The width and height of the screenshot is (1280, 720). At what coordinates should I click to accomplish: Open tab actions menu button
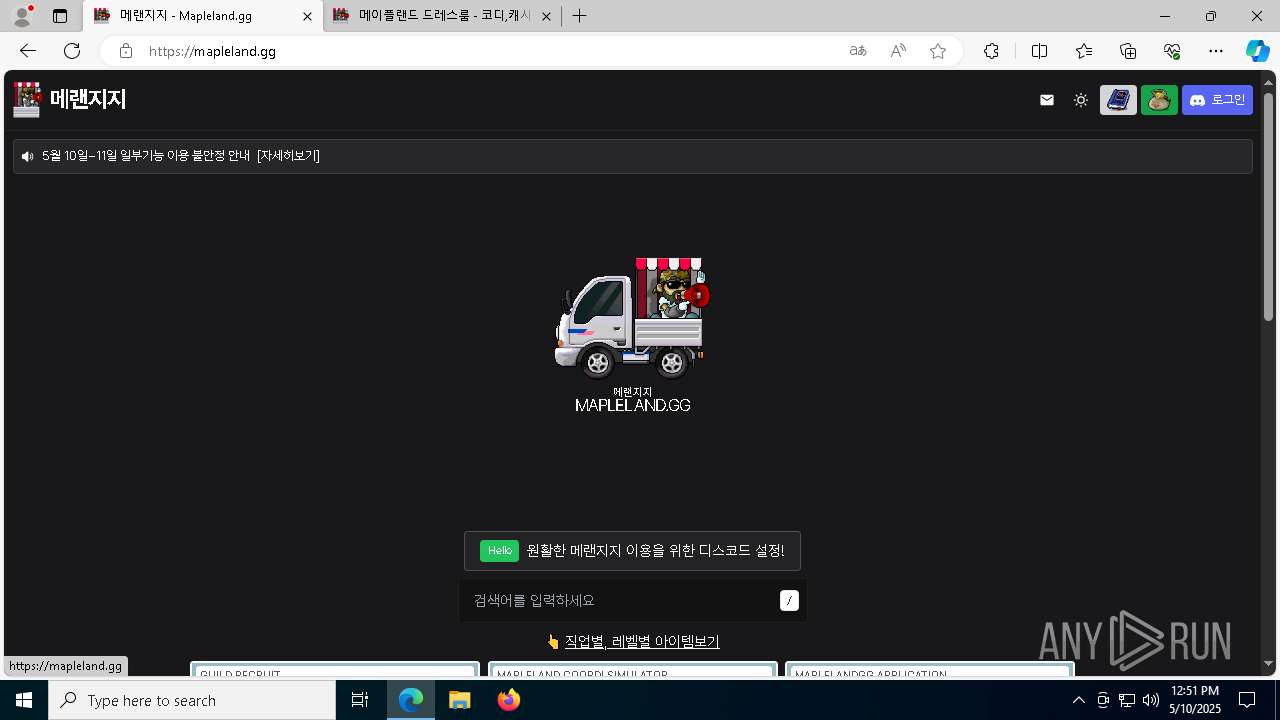pyautogui.click(x=60, y=16)
